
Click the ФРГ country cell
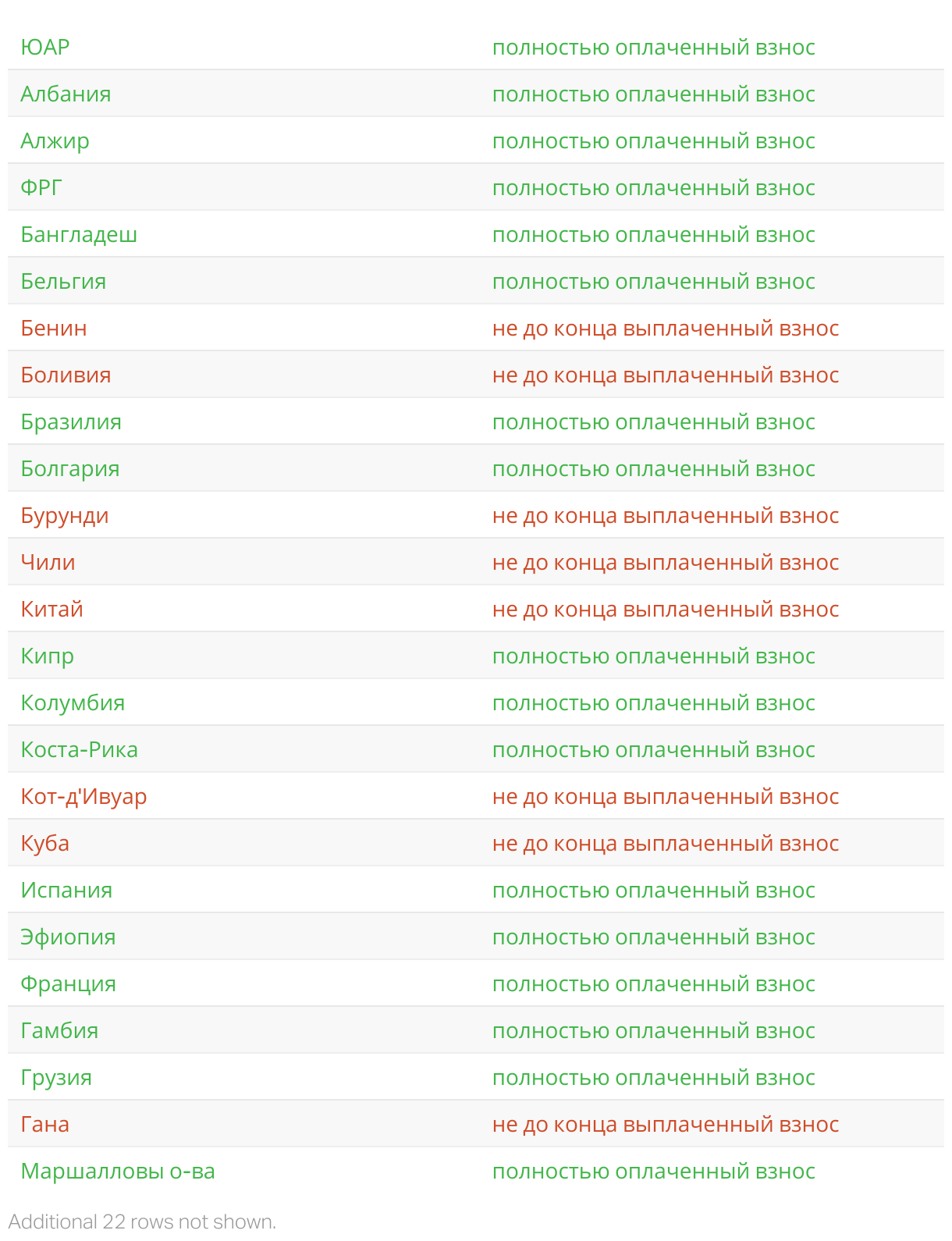(41, 188)
